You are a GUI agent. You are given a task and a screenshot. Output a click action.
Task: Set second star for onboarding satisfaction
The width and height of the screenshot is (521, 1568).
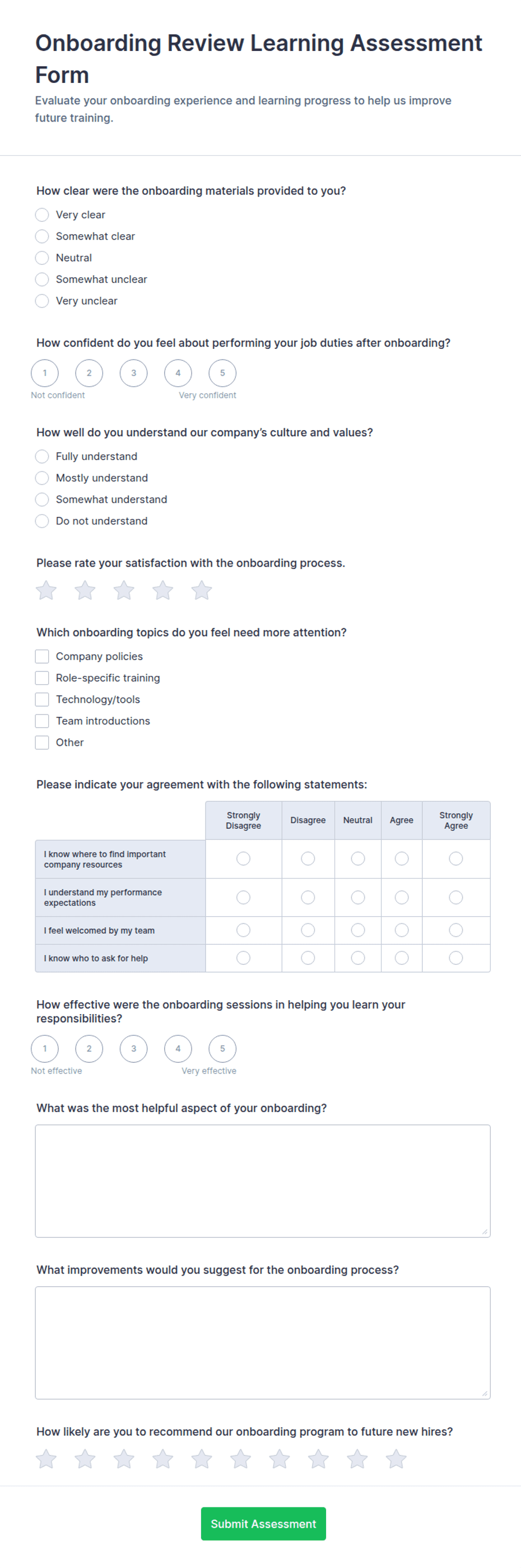(85, 590)
